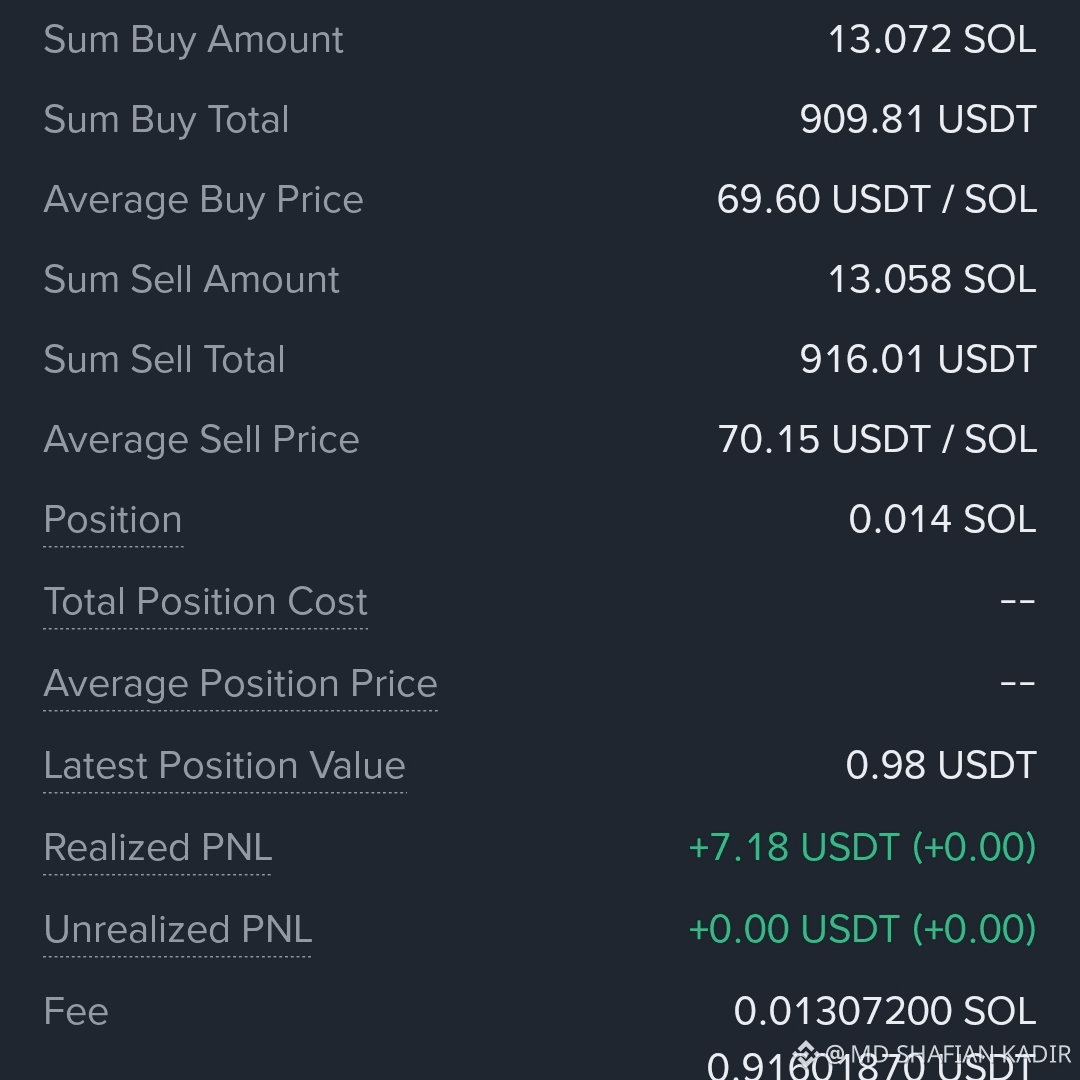This screenshot has height=1080, width=1080.
Task: Tap the Position dotted-underline label
Action: tap(113, 519)
